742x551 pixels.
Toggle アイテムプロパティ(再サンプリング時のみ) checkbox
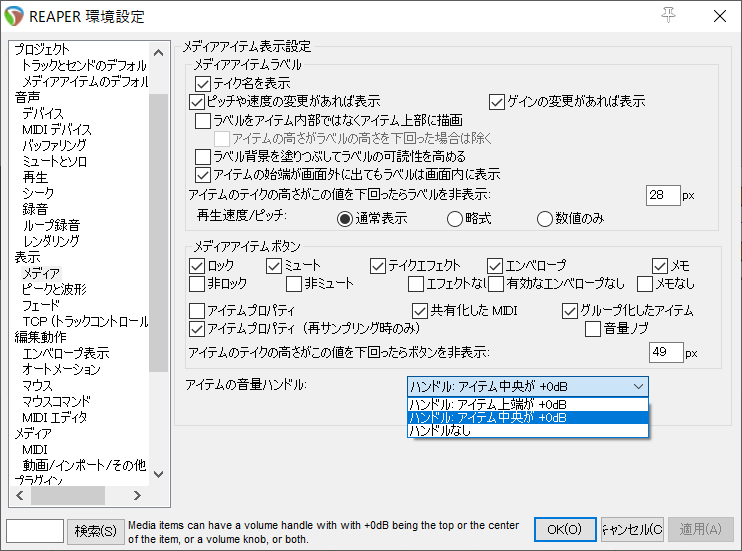(196, 329)
